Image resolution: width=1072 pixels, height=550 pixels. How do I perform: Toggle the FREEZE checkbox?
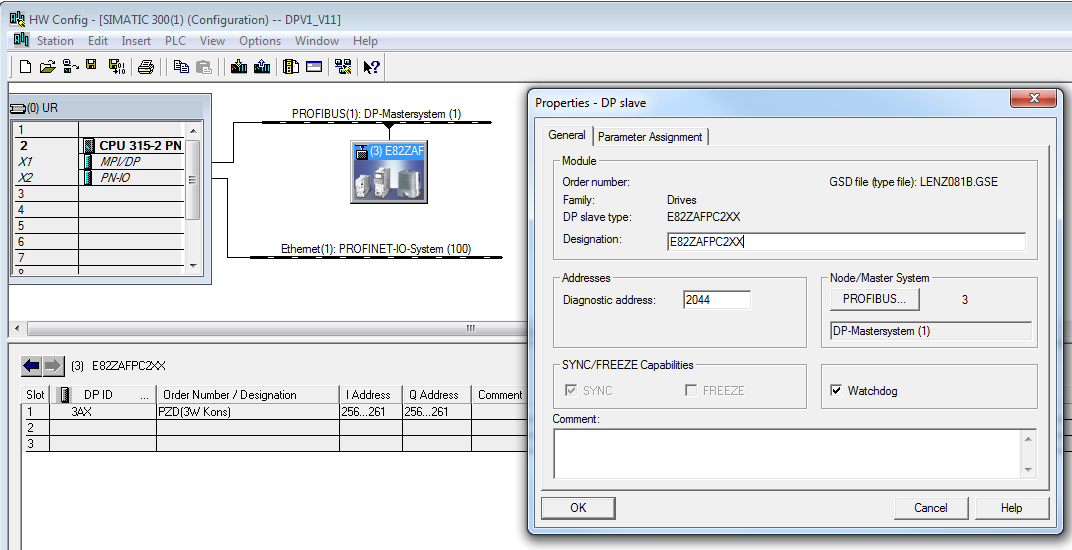pos(691,391)
